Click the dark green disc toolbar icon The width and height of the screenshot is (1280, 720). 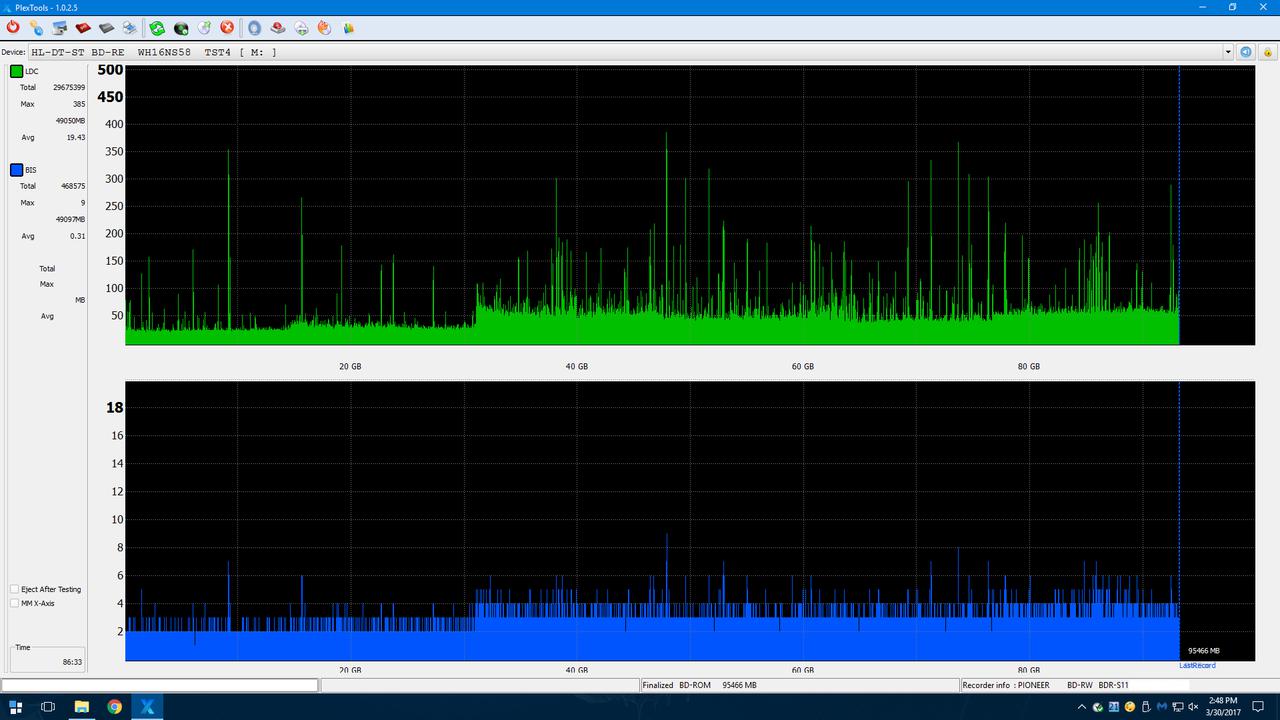click(x=181, y=28)
